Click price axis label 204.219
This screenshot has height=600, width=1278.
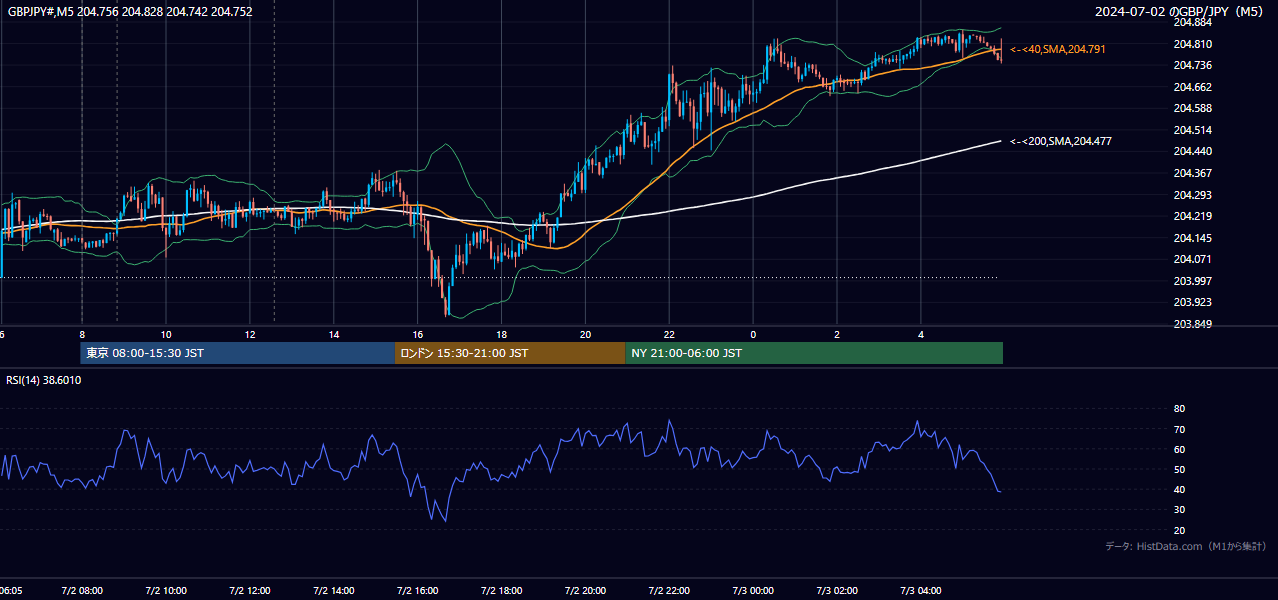1192,216
